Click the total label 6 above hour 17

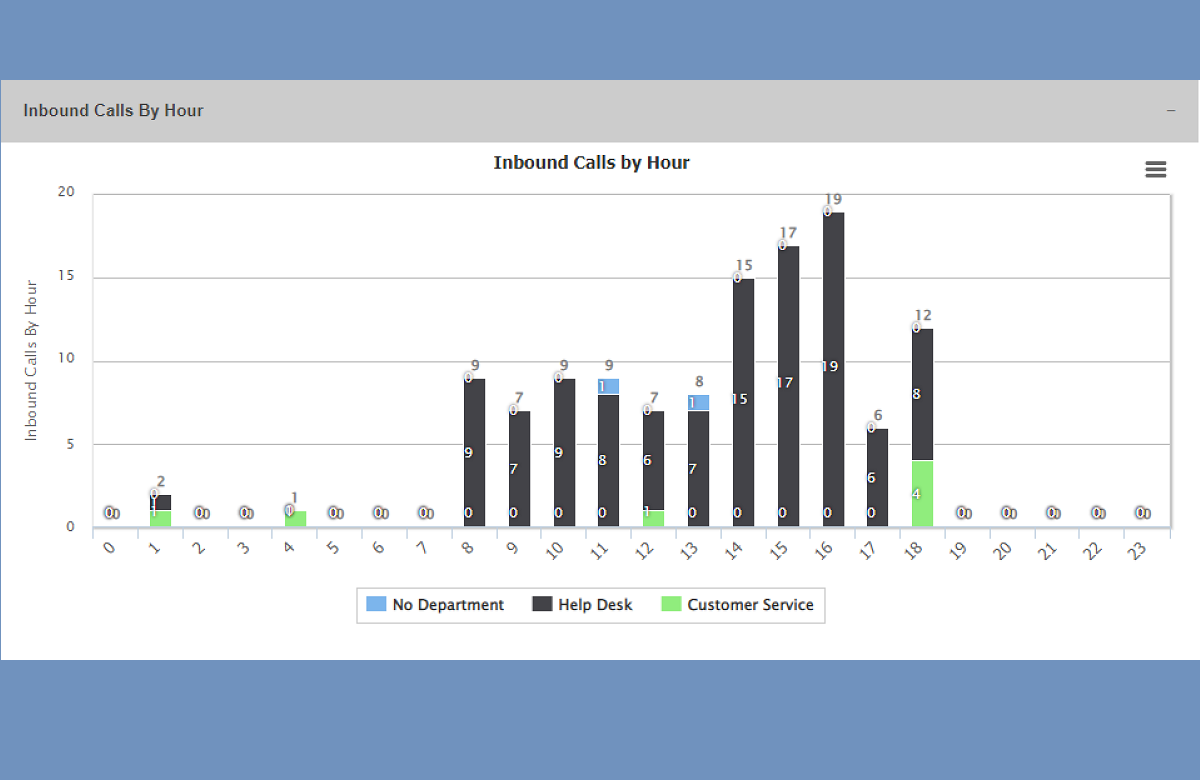pos(878,416)
